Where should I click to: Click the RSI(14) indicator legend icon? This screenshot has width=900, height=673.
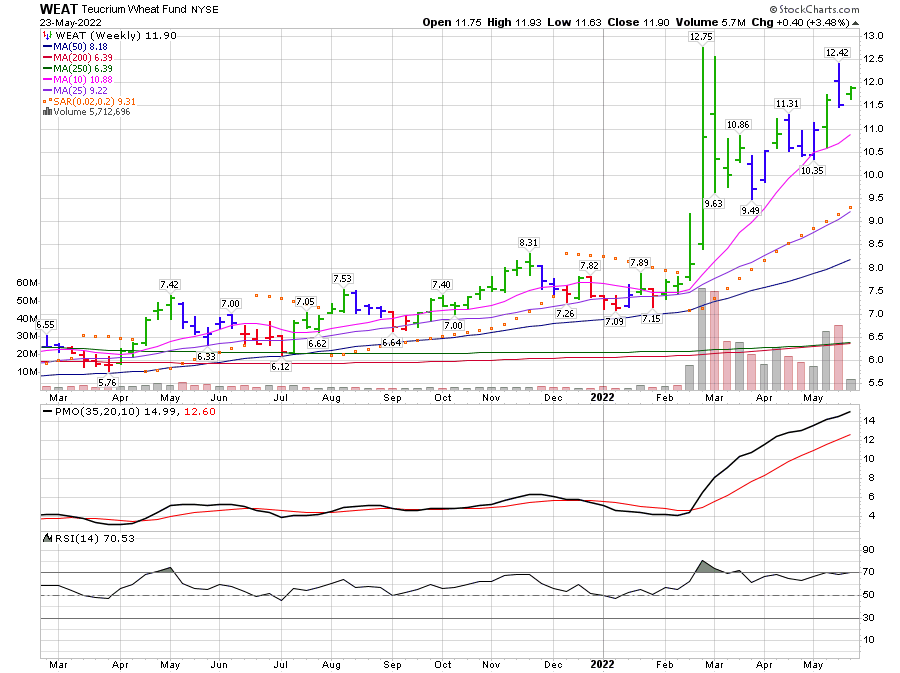point(46,538)
